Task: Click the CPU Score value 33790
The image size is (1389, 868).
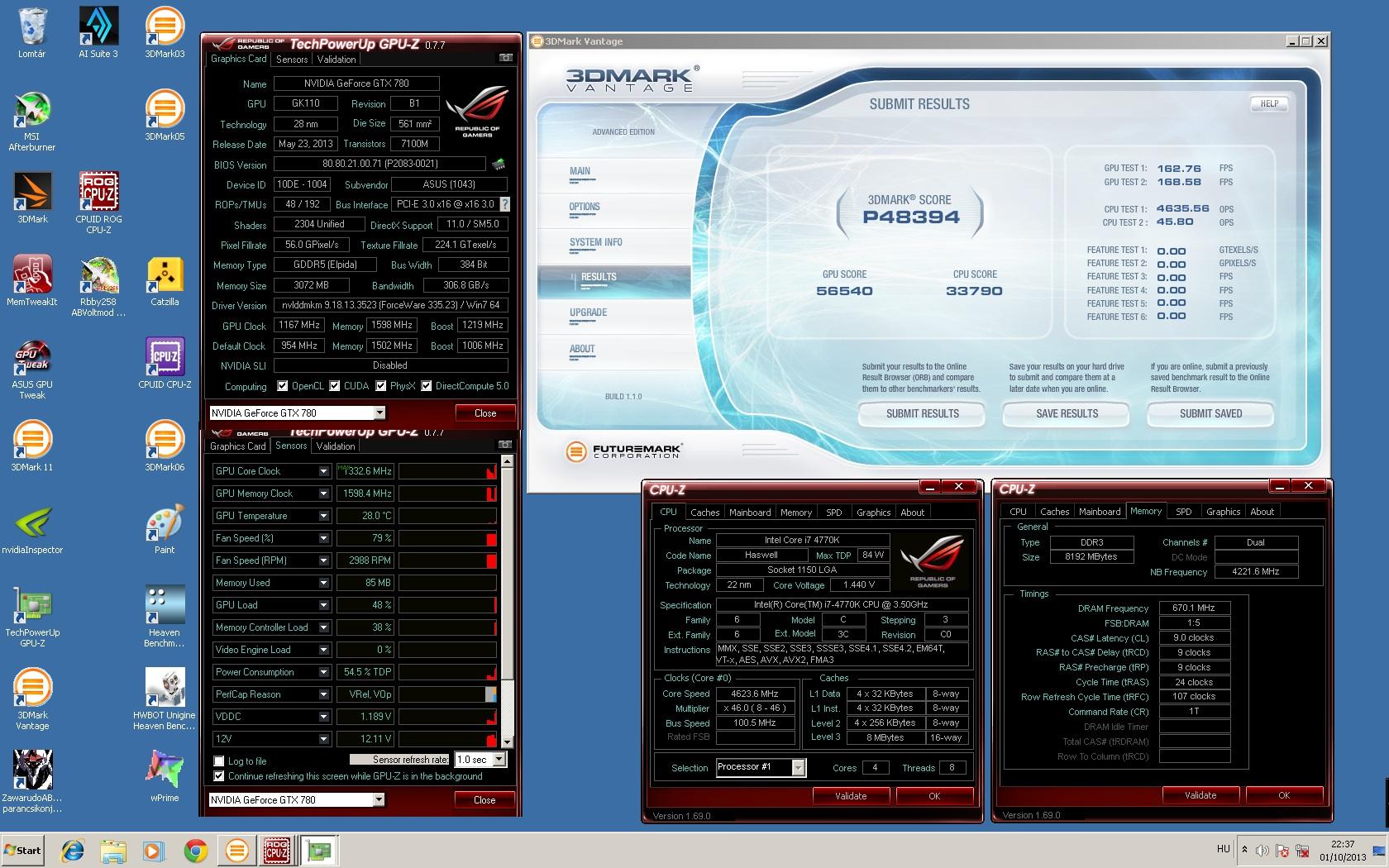Action: [974, 291]
